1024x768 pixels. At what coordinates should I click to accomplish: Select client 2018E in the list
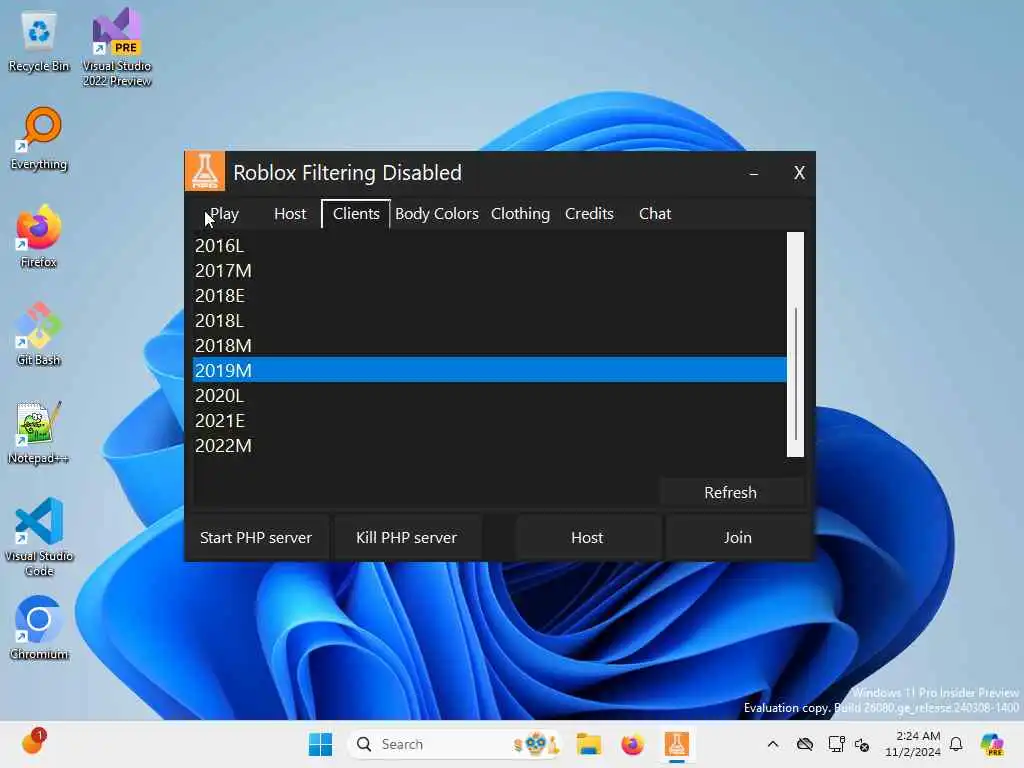click(489, 295)
